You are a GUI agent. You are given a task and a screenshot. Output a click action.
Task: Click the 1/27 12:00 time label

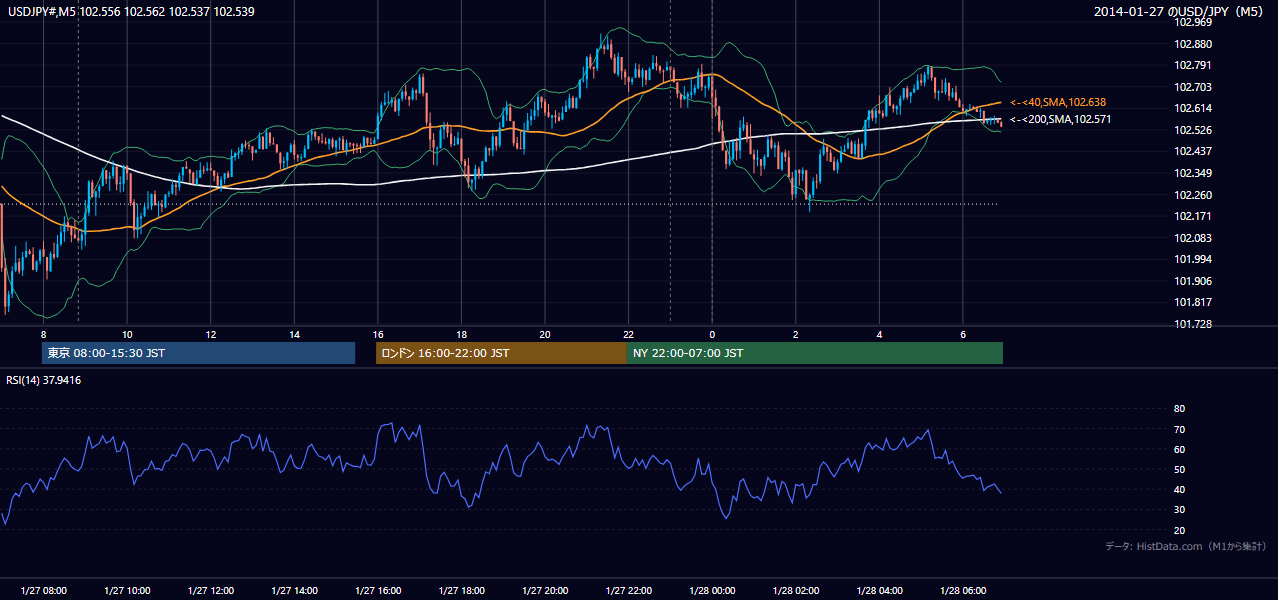(211, 591)
